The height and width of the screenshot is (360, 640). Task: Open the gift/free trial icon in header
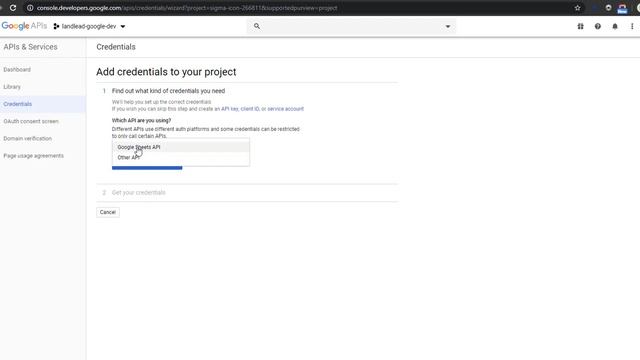pyautogui.click(x=580, y=26)
